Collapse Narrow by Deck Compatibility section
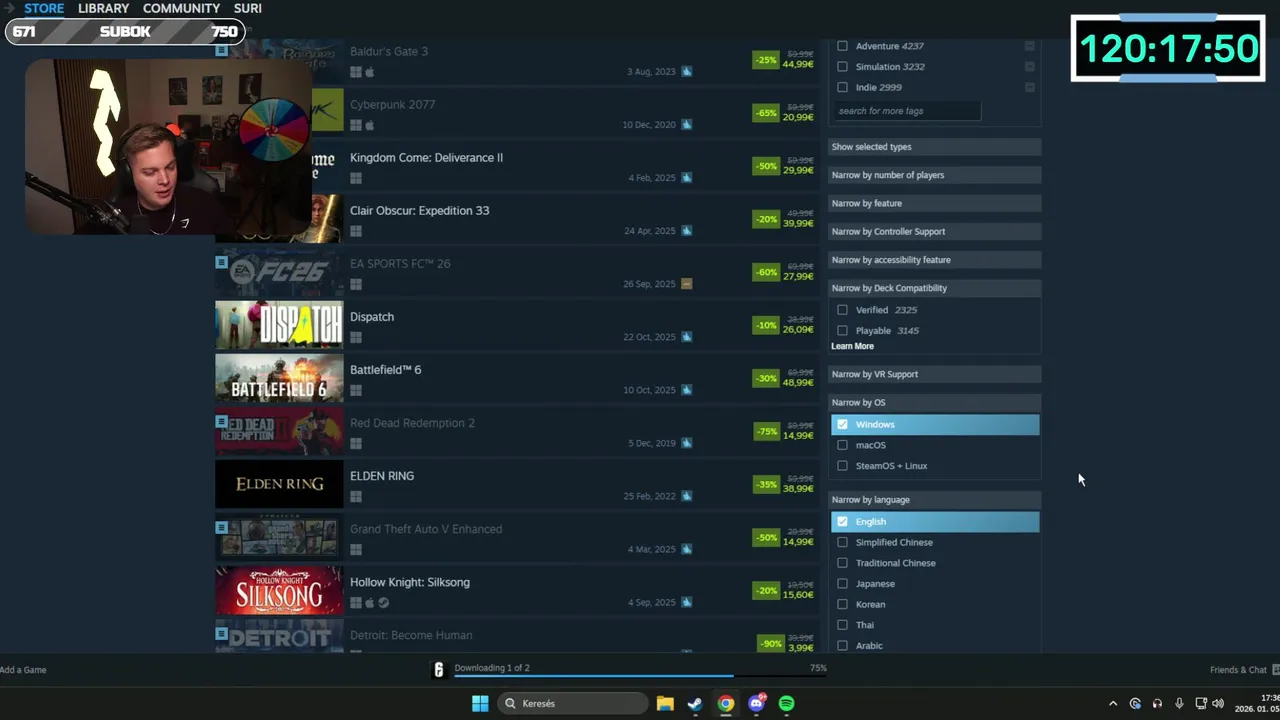 934,288
